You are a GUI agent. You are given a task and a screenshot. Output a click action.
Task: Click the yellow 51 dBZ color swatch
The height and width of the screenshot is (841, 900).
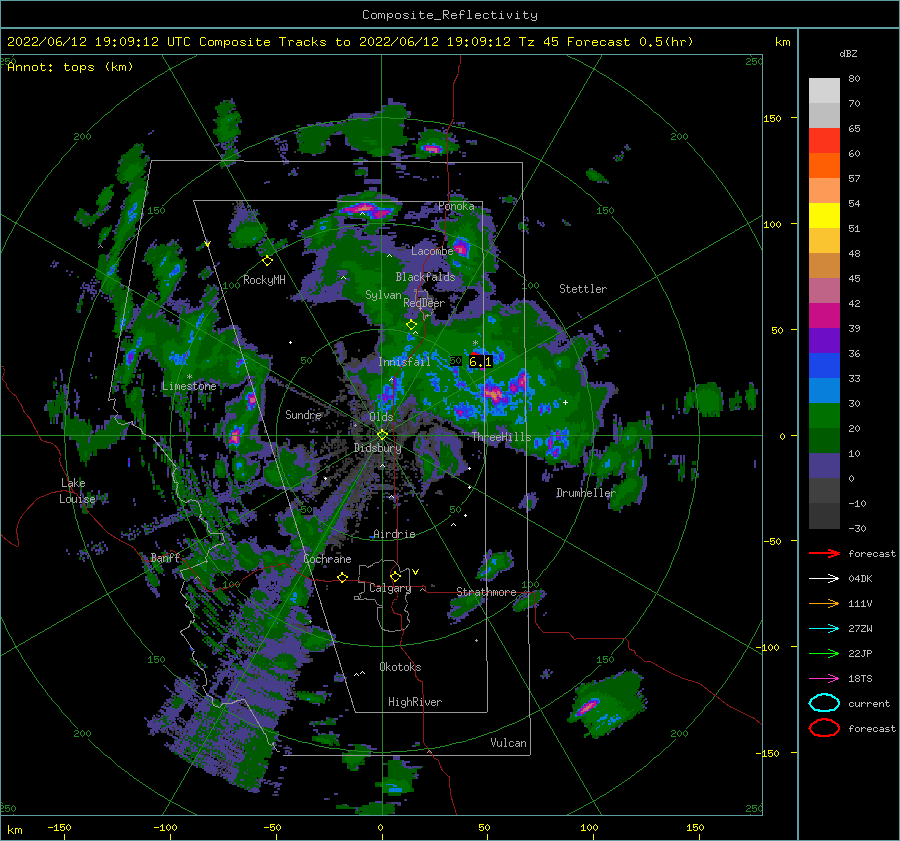pyautogui.click(x=824, y=215)
